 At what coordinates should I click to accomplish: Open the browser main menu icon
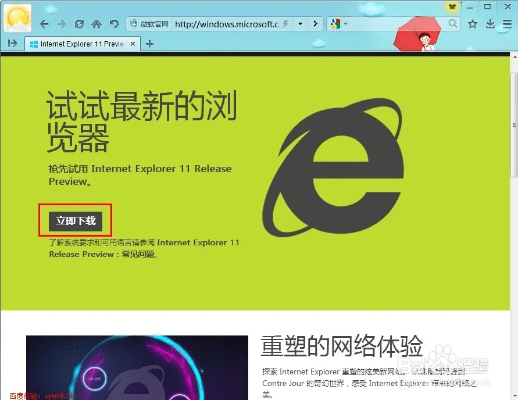507,24
